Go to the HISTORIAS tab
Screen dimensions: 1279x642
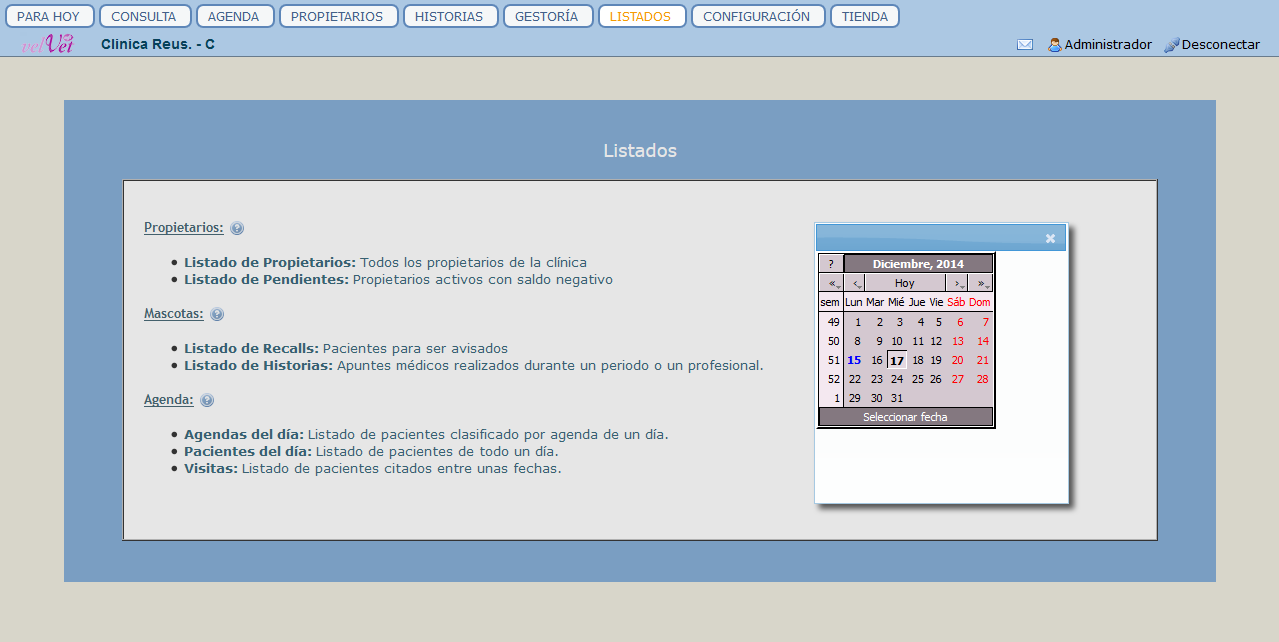point(449,16)
